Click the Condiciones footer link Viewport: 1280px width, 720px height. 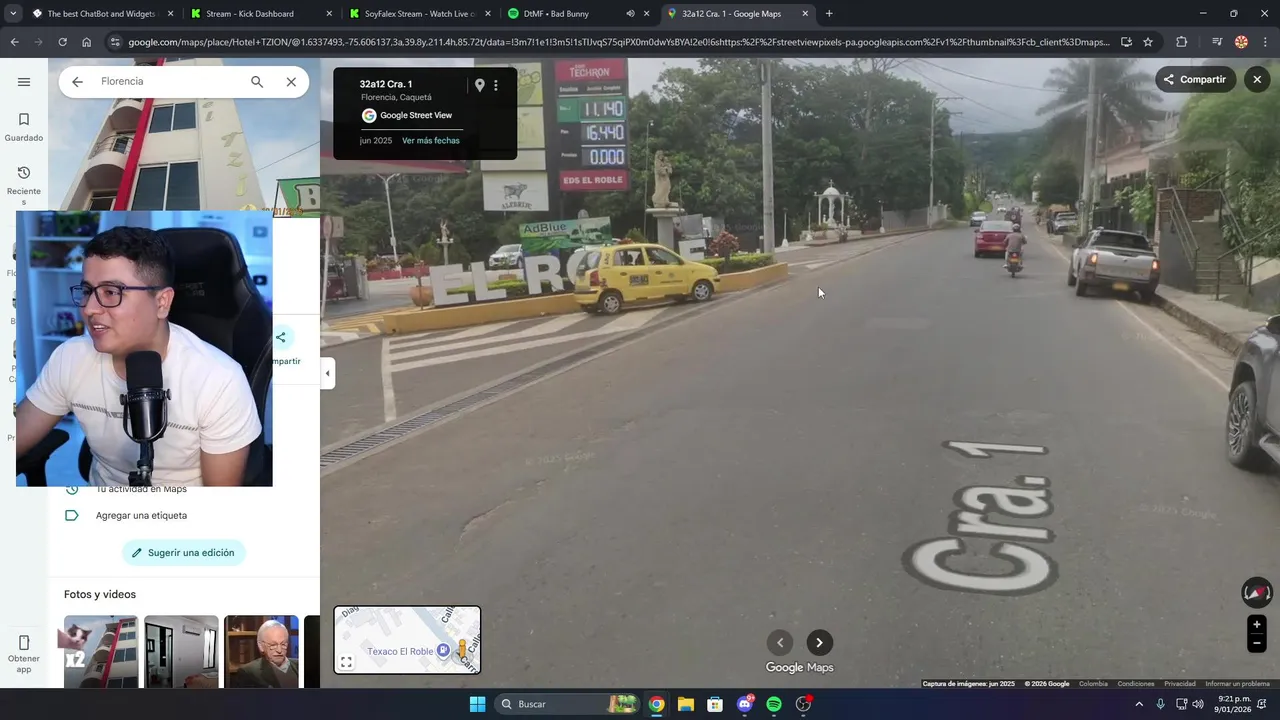pos(1136,684)
